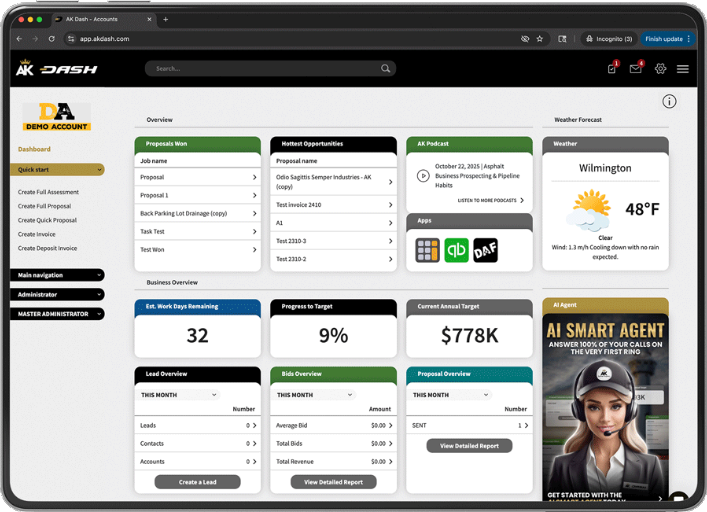
Task: Click the header search input field
Action: [262, 69]
